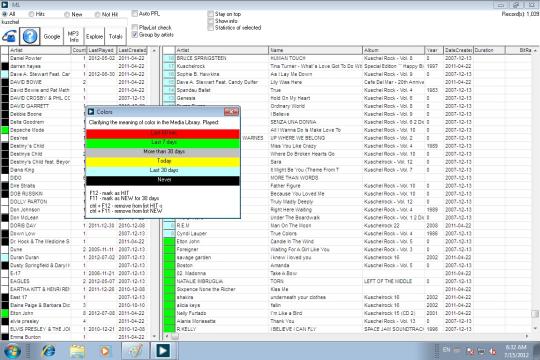This screenshot has height=360, width=540.
Task: Select Cyndi Lauper True Colors row
Action: tap(348, 233)
